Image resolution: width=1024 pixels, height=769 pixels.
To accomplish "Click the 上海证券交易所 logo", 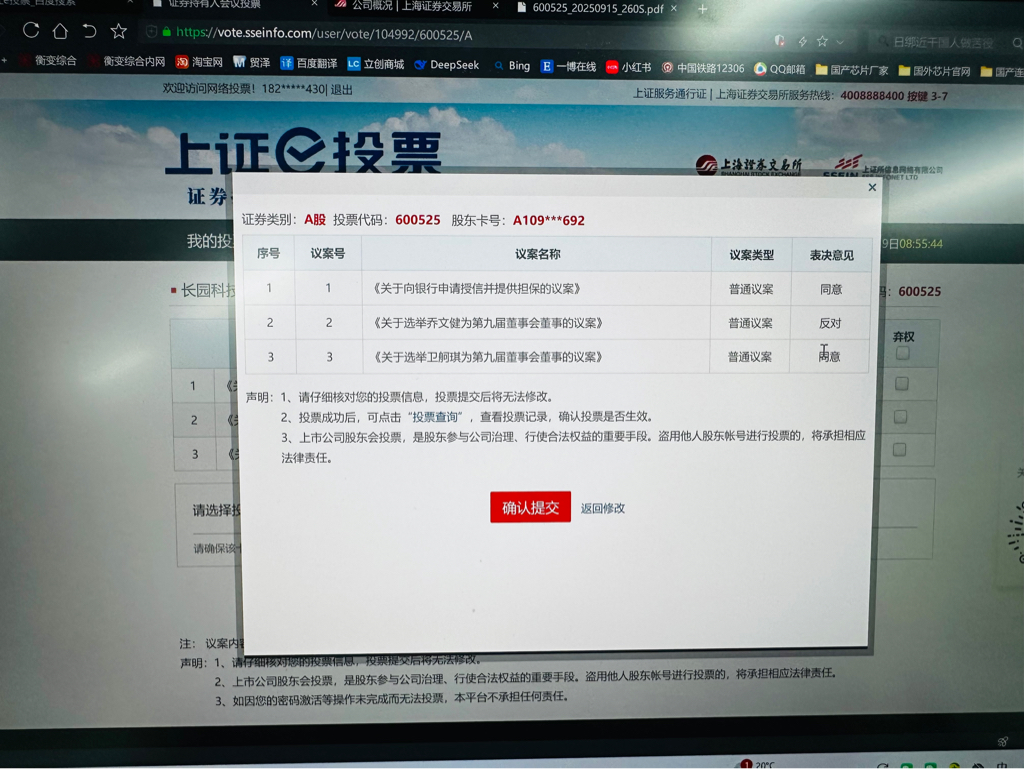I will [748, 166].
